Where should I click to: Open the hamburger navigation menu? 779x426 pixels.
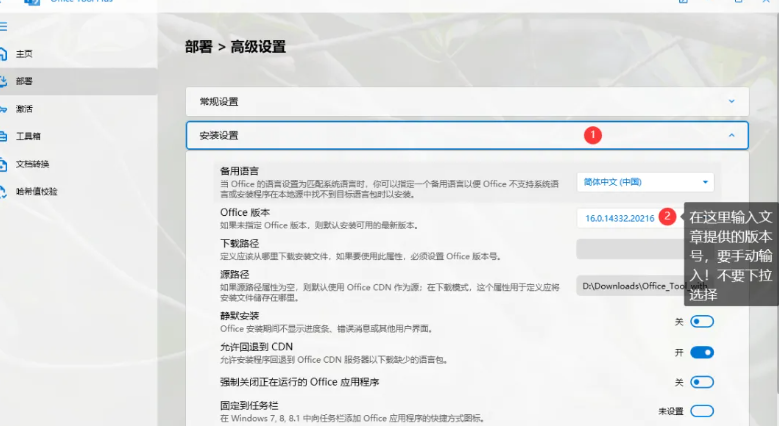3,26
